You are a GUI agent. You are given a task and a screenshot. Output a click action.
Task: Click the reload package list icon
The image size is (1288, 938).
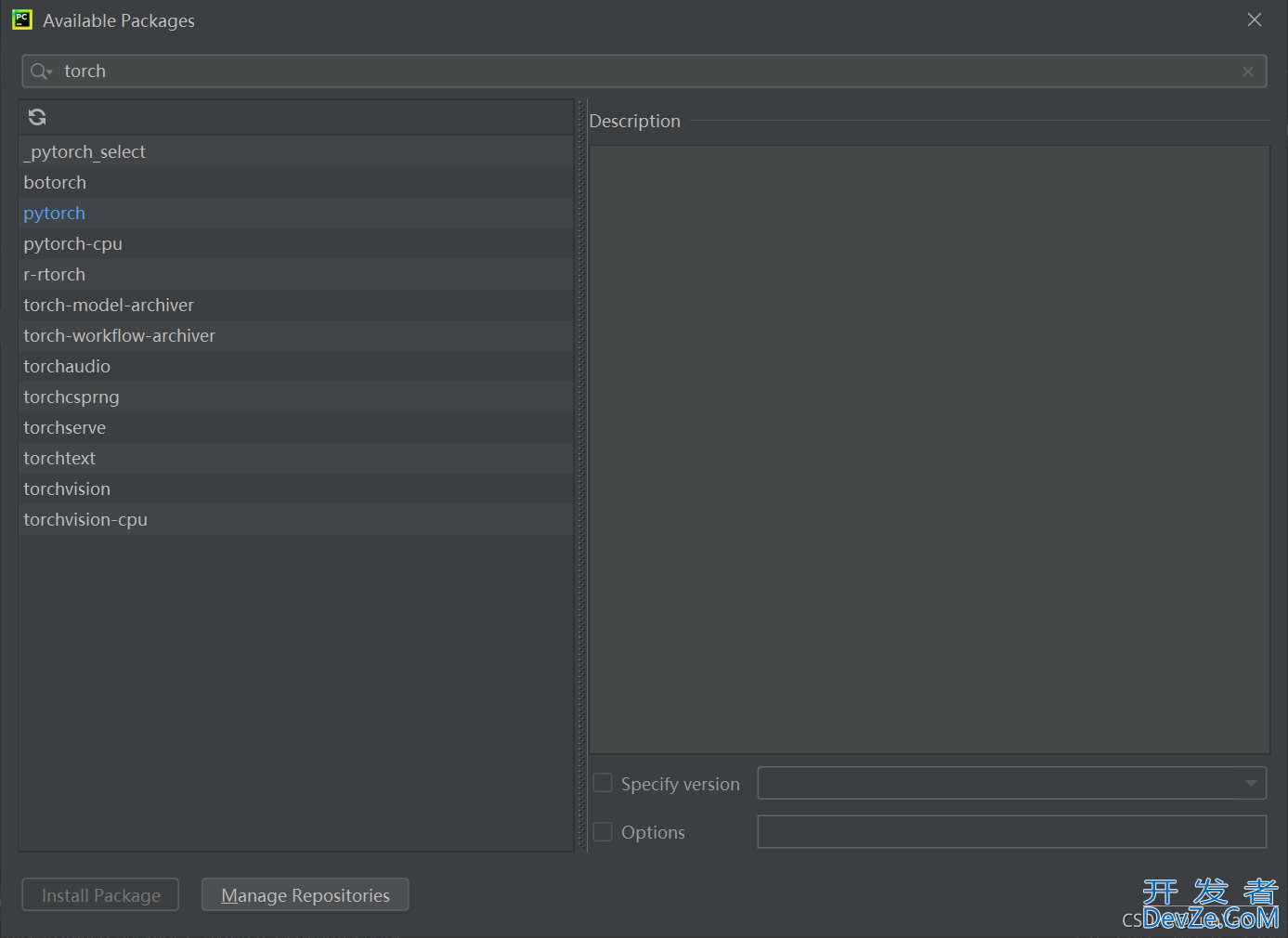click(37, 117)
